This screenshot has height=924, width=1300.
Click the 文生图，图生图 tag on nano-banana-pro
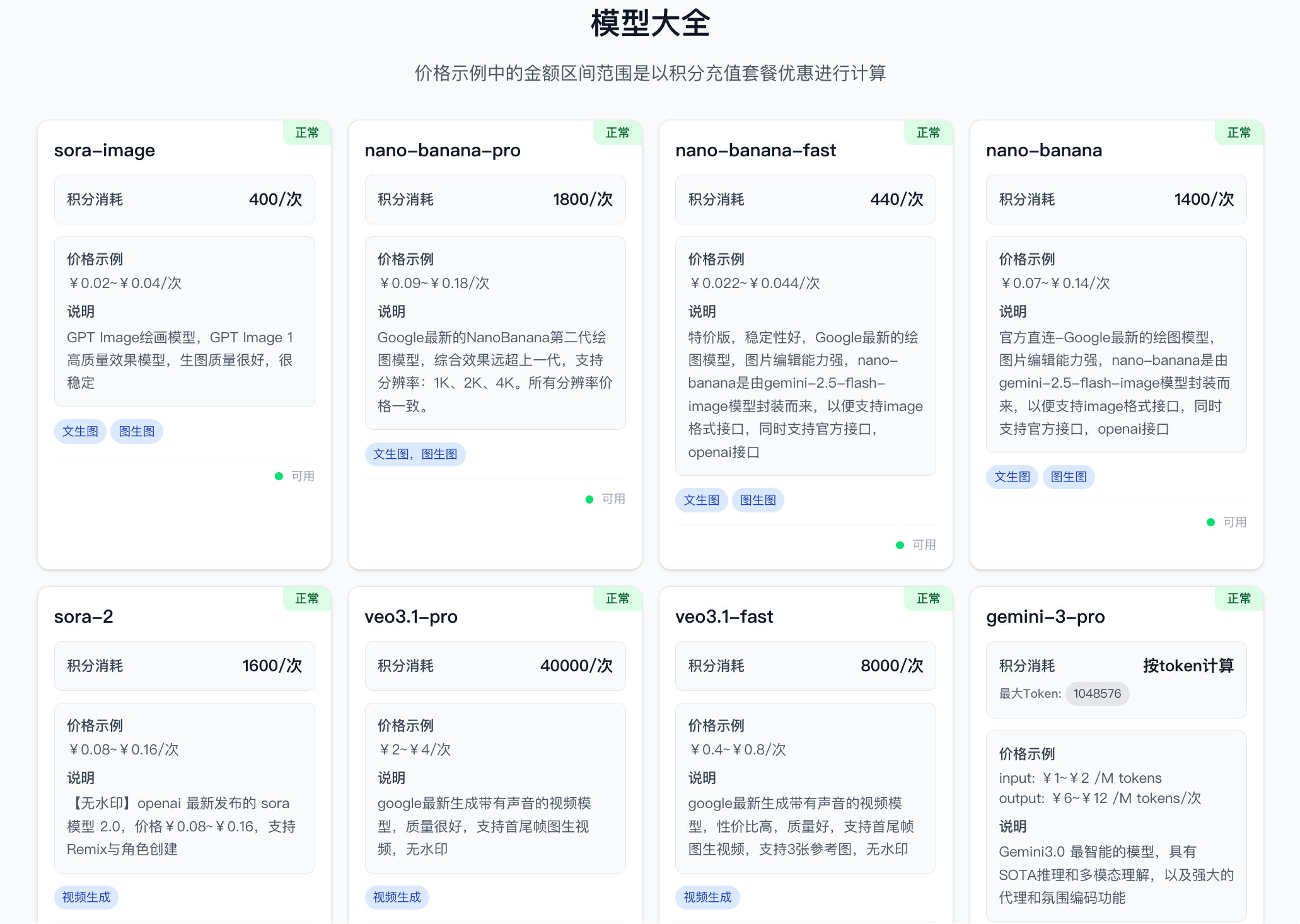[x=415, y=454]
